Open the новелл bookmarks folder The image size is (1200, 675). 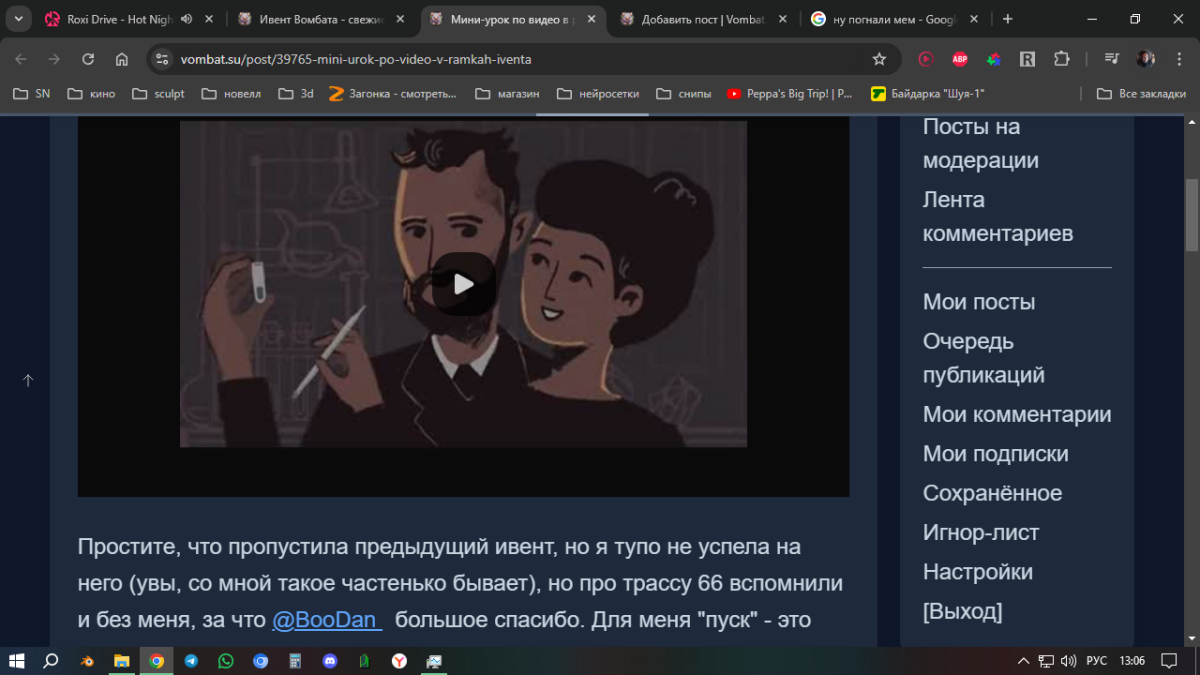(x=231, y=94)
